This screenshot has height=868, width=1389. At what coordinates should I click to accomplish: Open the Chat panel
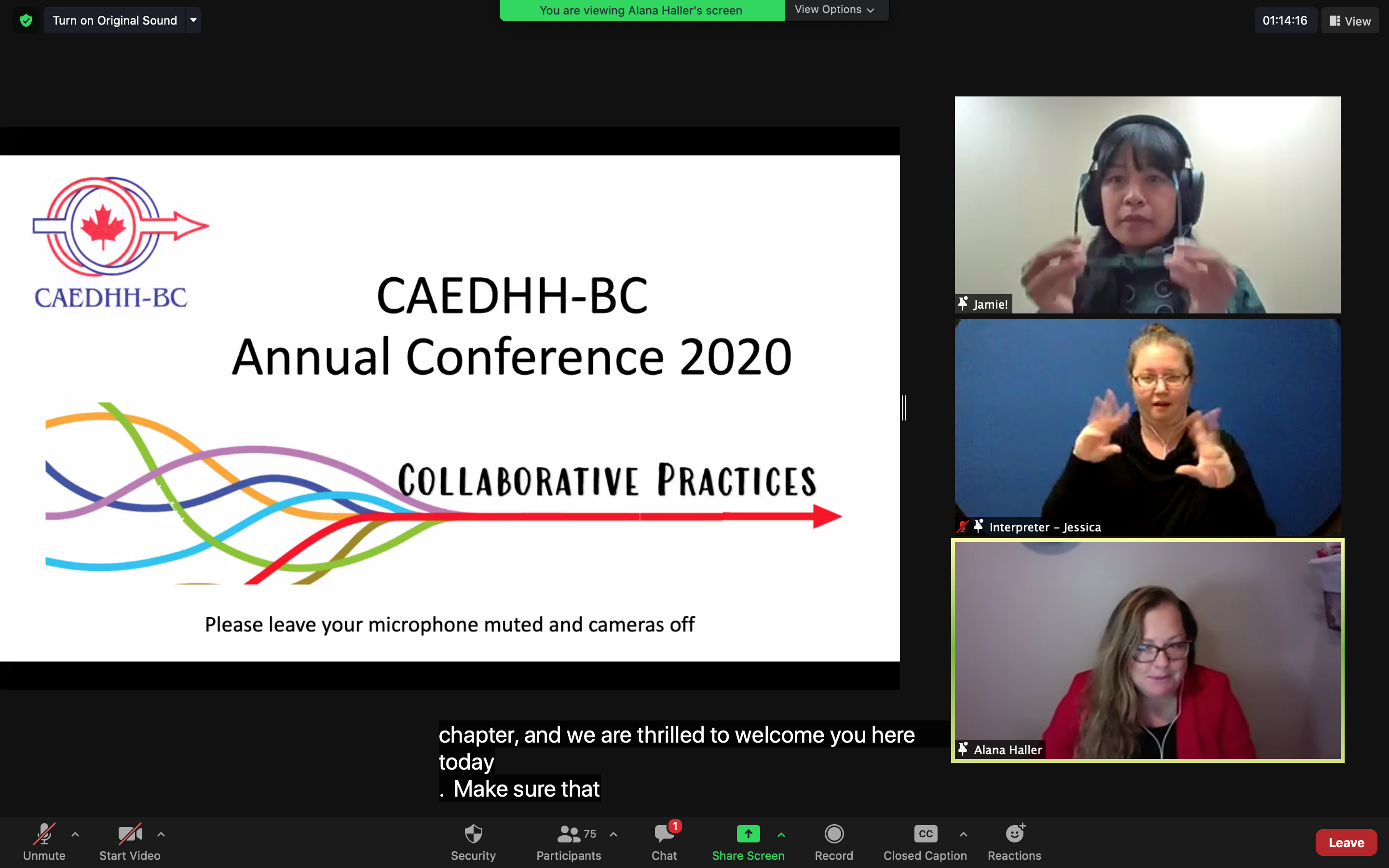[x=664, y=841]
